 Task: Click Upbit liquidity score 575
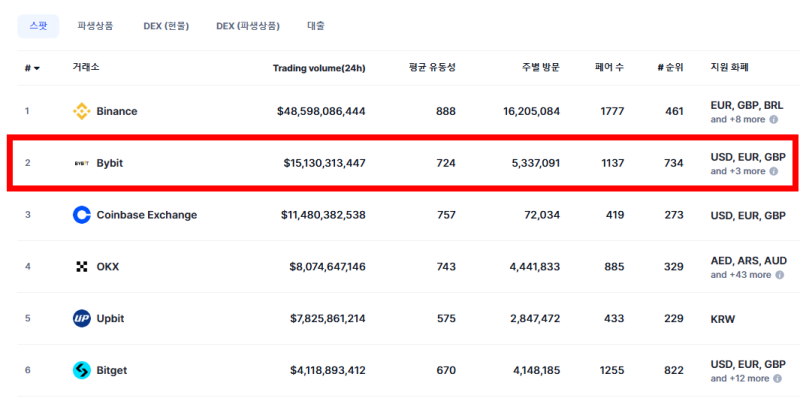point(446,318)
